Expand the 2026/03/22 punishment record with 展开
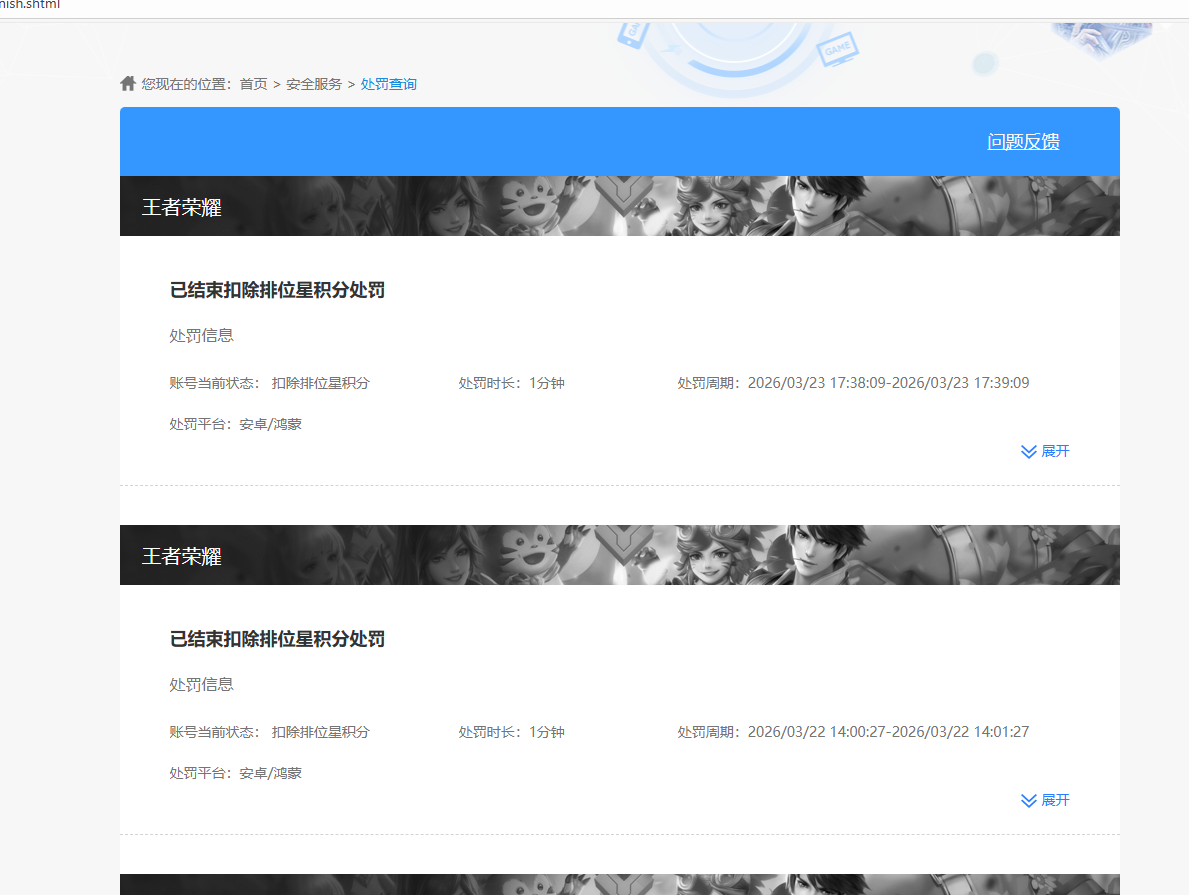Screen dimensions: 1189x895 click(x=1045, y=800)
